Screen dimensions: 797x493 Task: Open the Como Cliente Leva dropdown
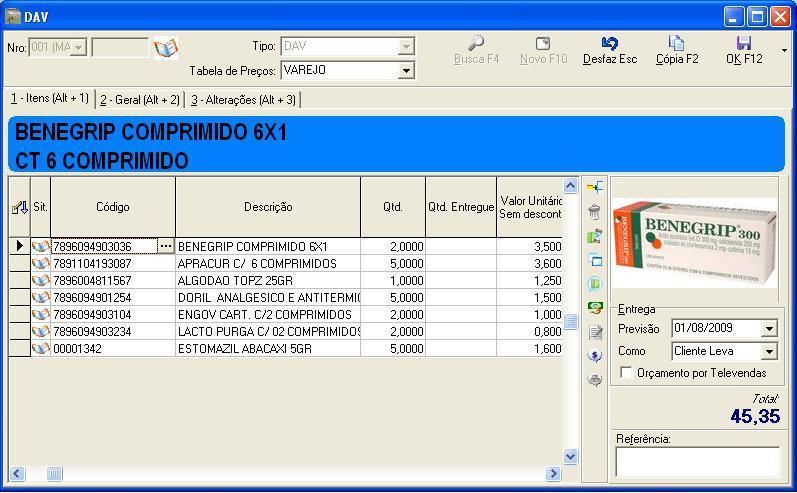(x=770, y=351)
